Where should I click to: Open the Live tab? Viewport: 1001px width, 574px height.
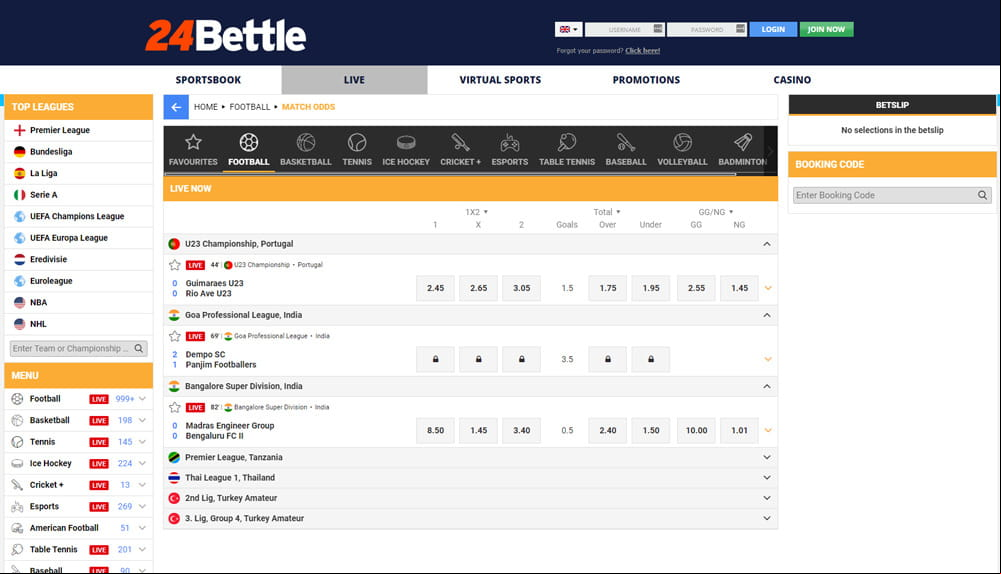(x=354, y=80)
